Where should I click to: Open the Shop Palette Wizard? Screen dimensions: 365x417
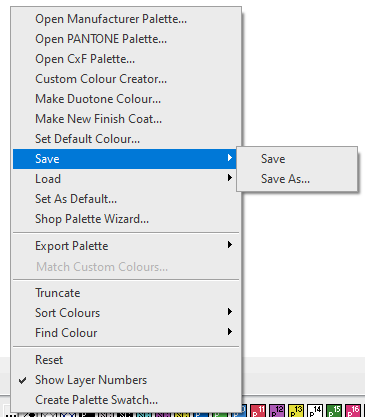click(126, 219)
